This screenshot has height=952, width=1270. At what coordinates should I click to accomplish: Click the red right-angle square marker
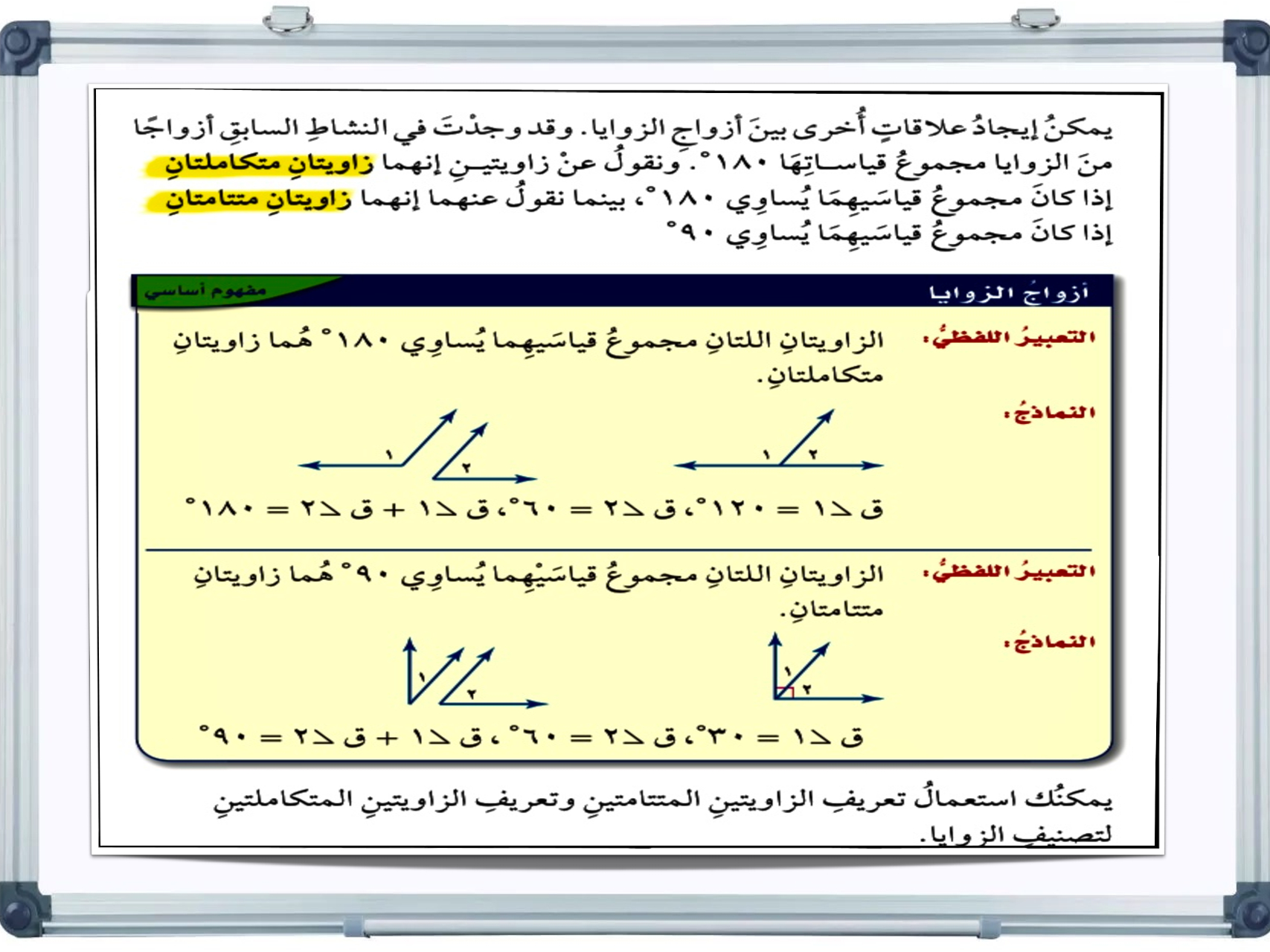785,692
